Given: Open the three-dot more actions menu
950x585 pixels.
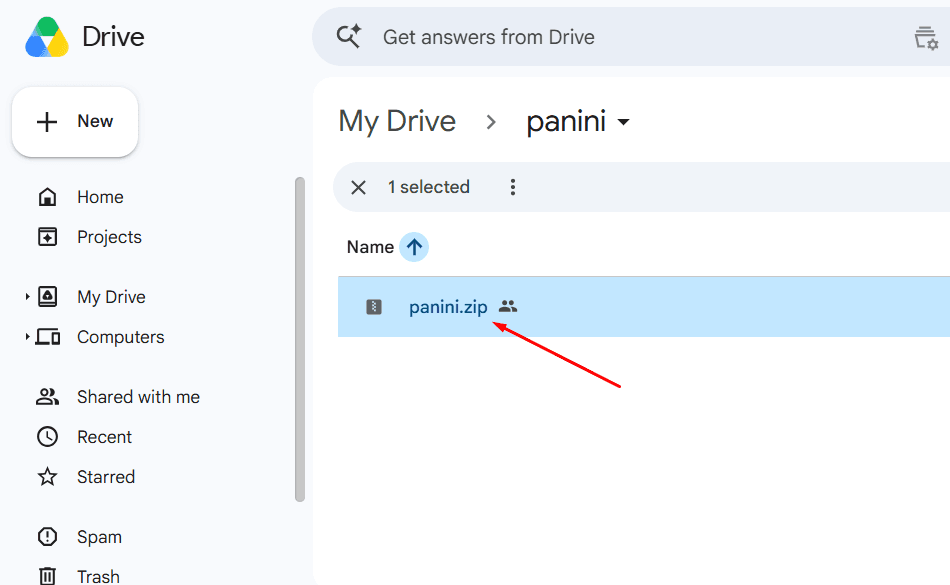Looking at the screenshot, I should click(513, 187).
